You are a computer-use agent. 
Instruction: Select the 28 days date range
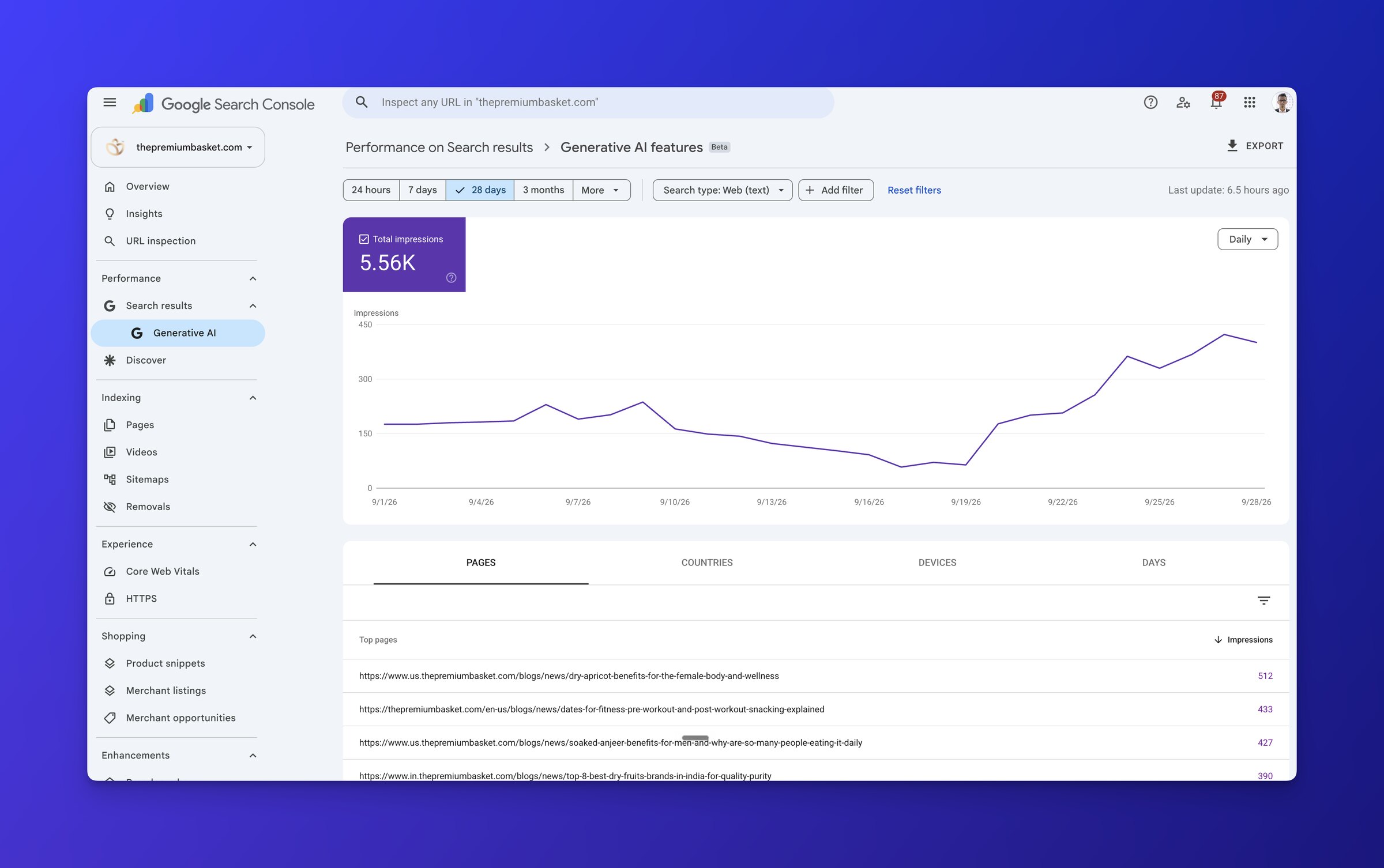[480, 190]
